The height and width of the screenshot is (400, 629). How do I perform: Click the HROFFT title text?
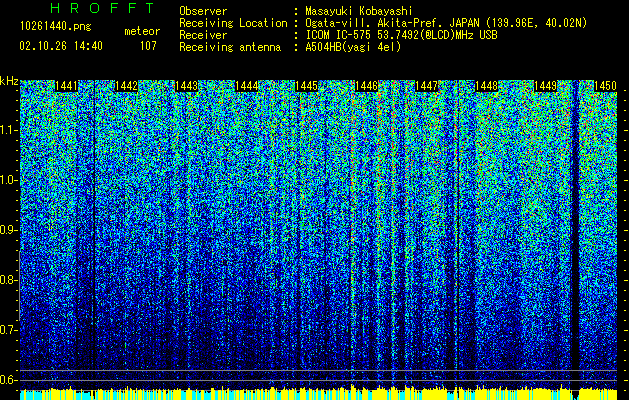[102, 8]
